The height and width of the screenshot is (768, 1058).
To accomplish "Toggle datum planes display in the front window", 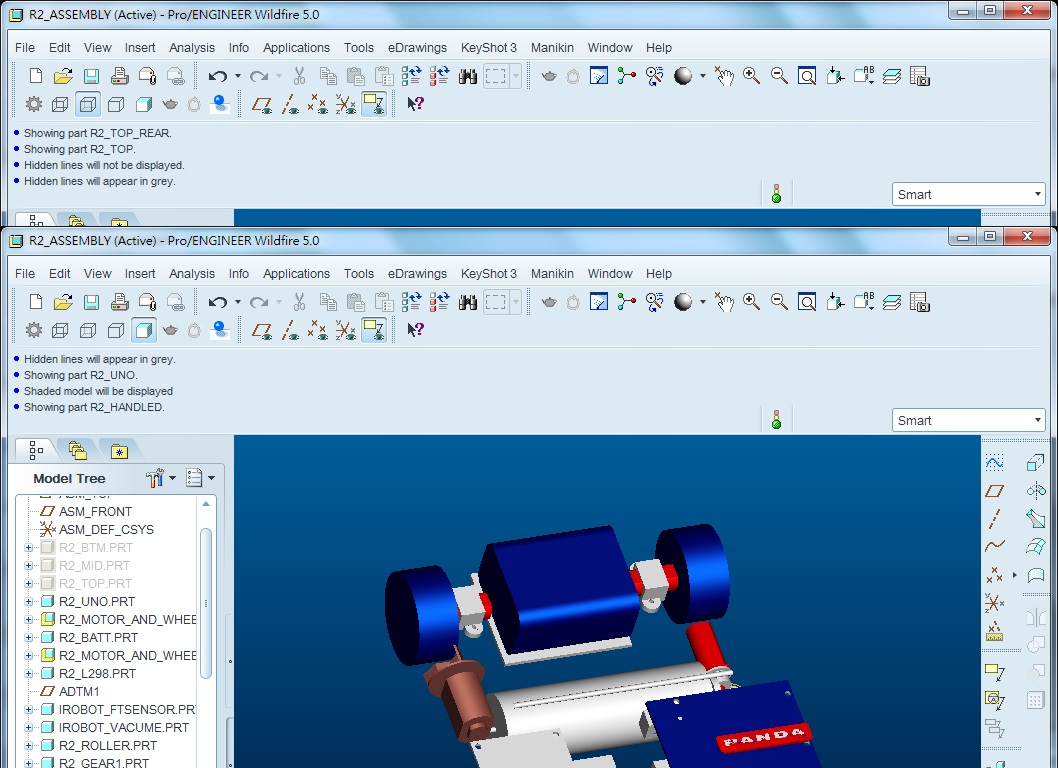I will [x=262, y=330].
